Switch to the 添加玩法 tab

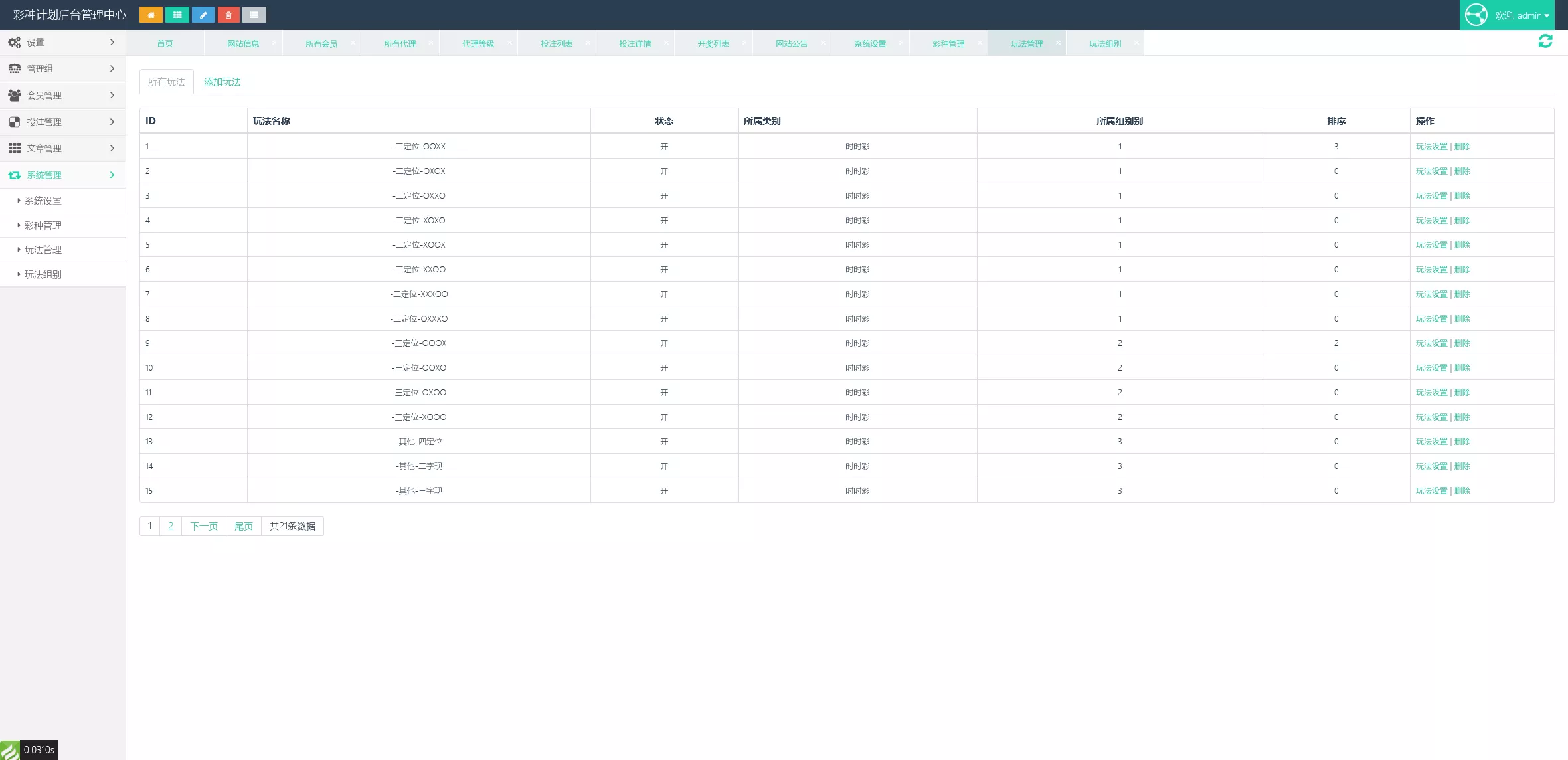[x=222, y=82]
